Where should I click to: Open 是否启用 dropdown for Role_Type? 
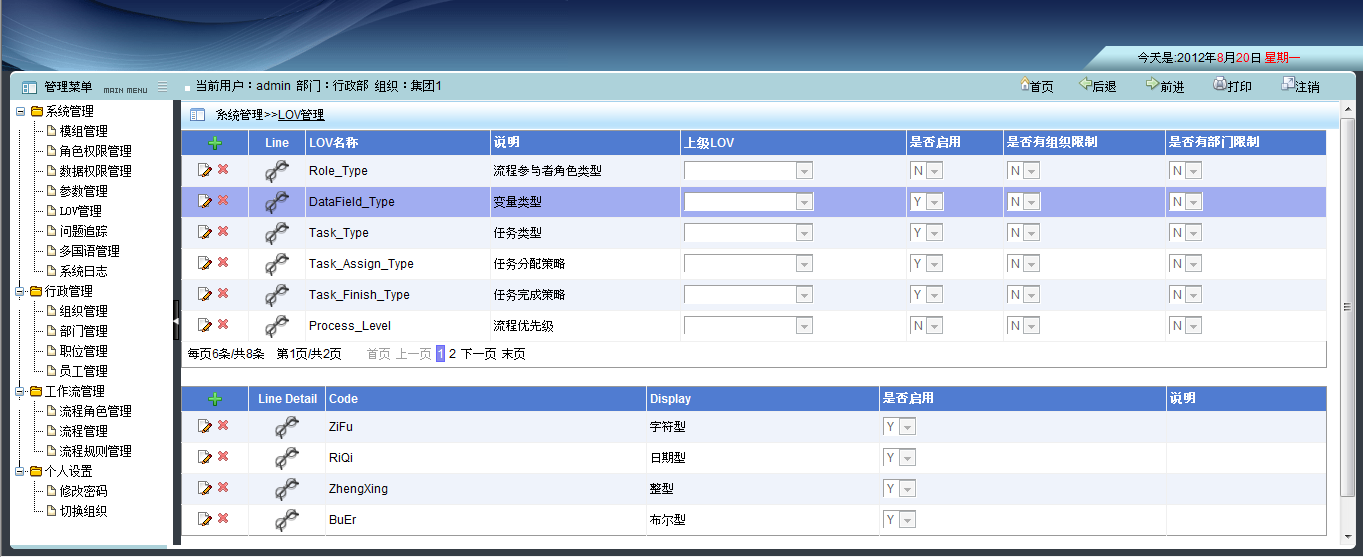pos(927,171)
